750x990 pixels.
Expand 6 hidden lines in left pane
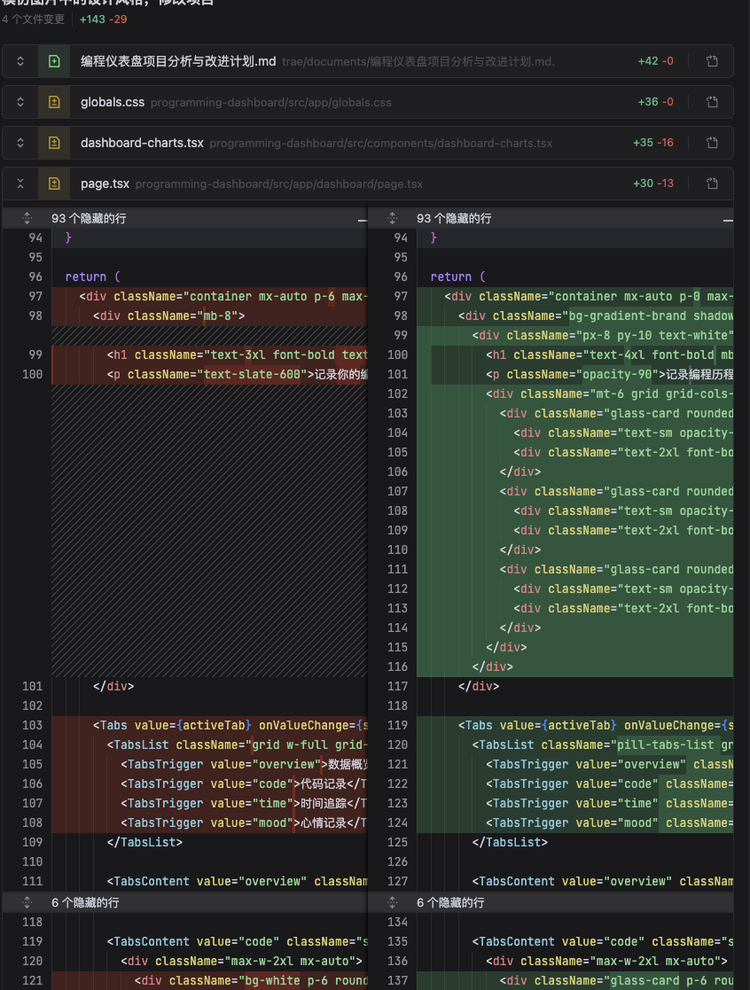click(x=27, y=903)
